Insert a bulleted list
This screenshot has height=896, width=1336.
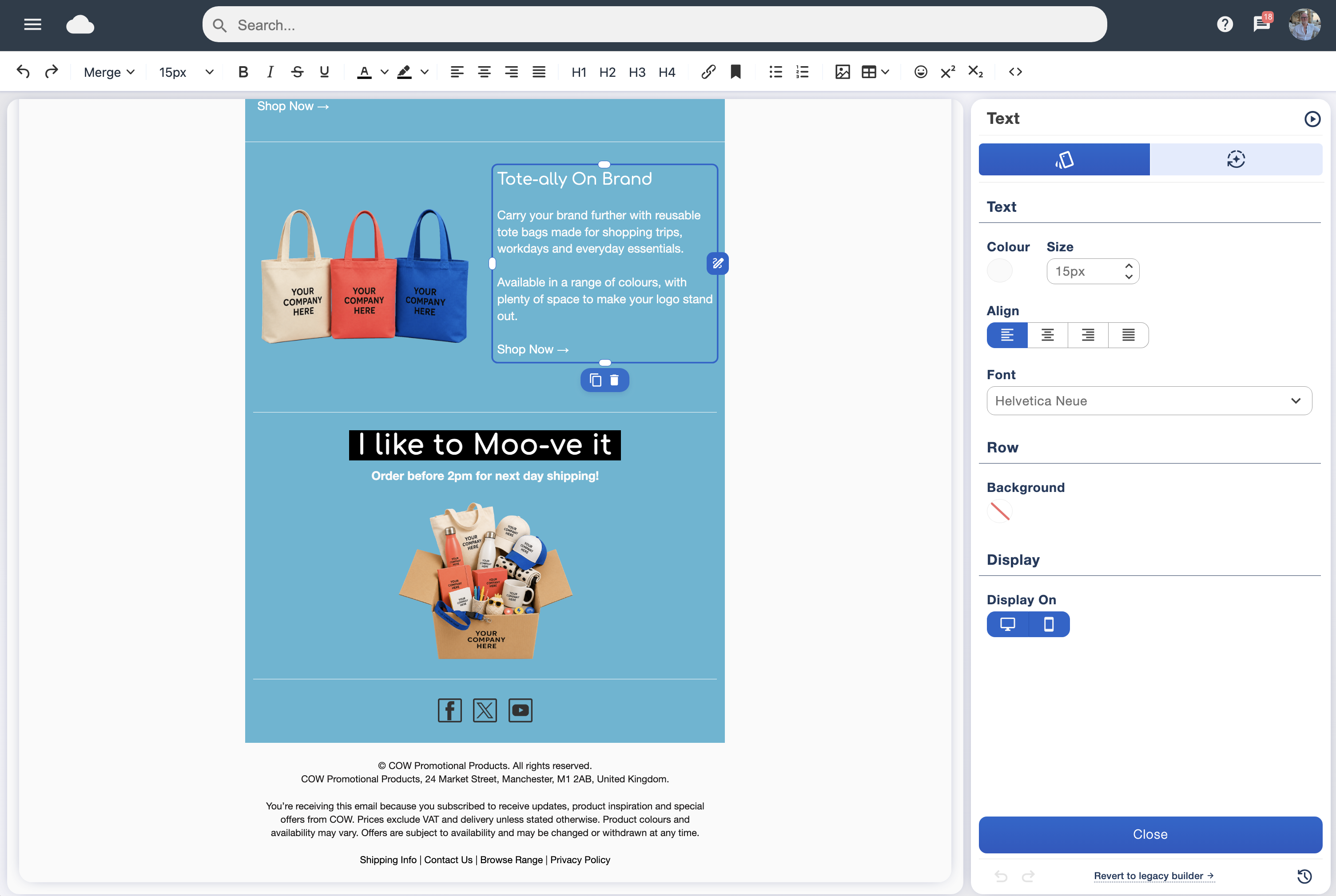[776, 72]
